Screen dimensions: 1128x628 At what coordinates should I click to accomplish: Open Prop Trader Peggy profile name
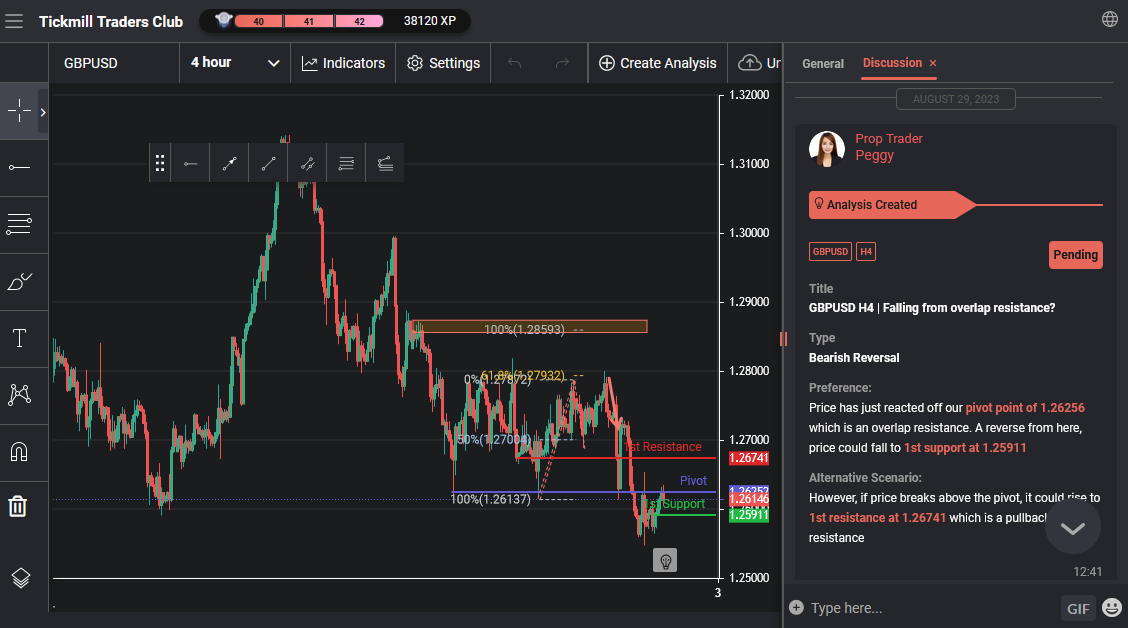coord(888,147)
